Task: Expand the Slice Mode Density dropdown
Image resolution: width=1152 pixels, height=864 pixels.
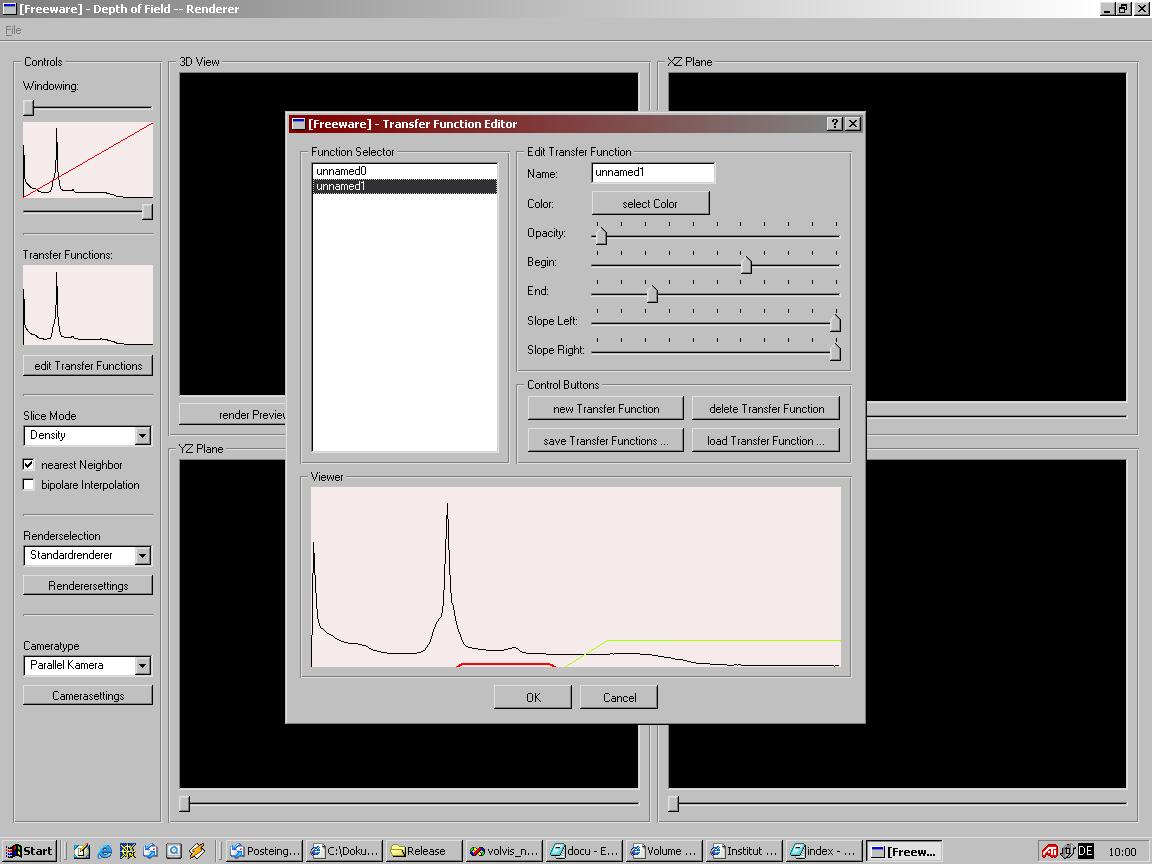Action: [x=142, y=436]
